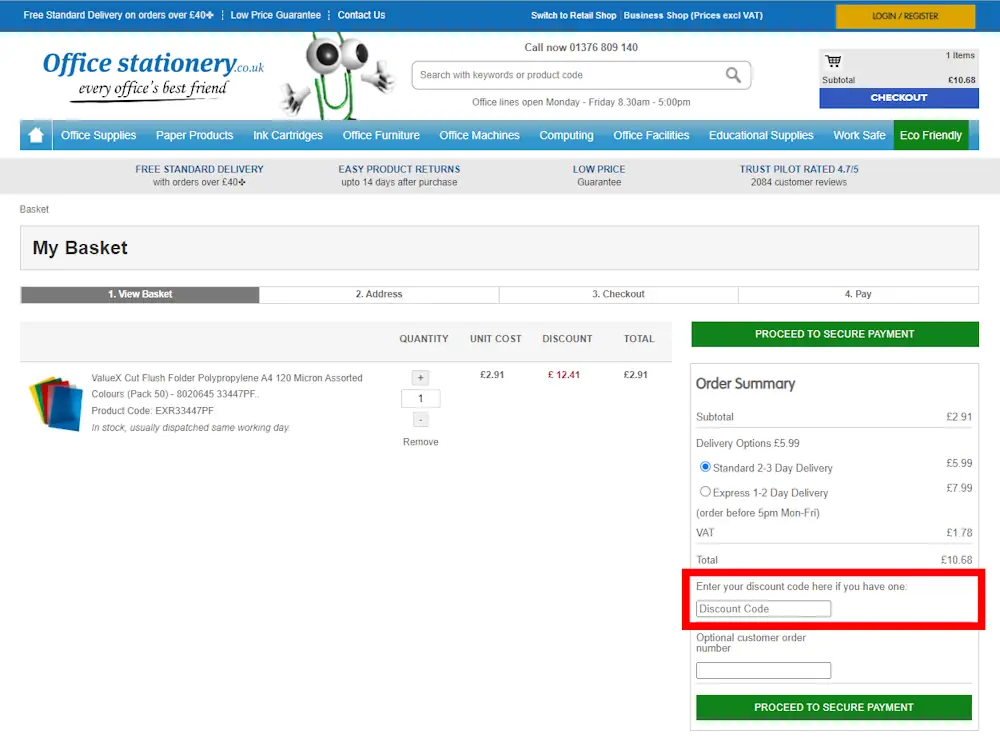Viewport: 1000px width, 738px height.
Task: Click the ValueX folder product thumbnail
Action: tap(56, 403)
